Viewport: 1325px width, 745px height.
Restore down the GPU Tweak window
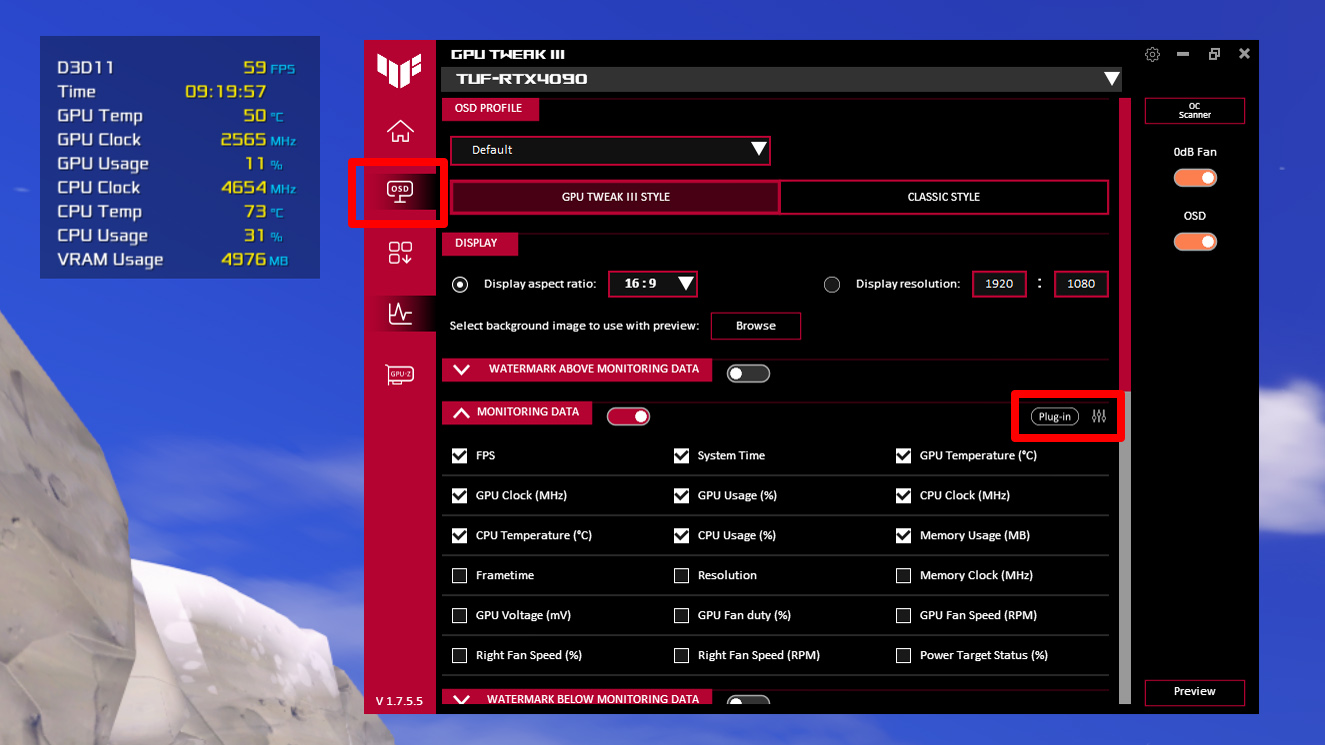point(1214,54)
